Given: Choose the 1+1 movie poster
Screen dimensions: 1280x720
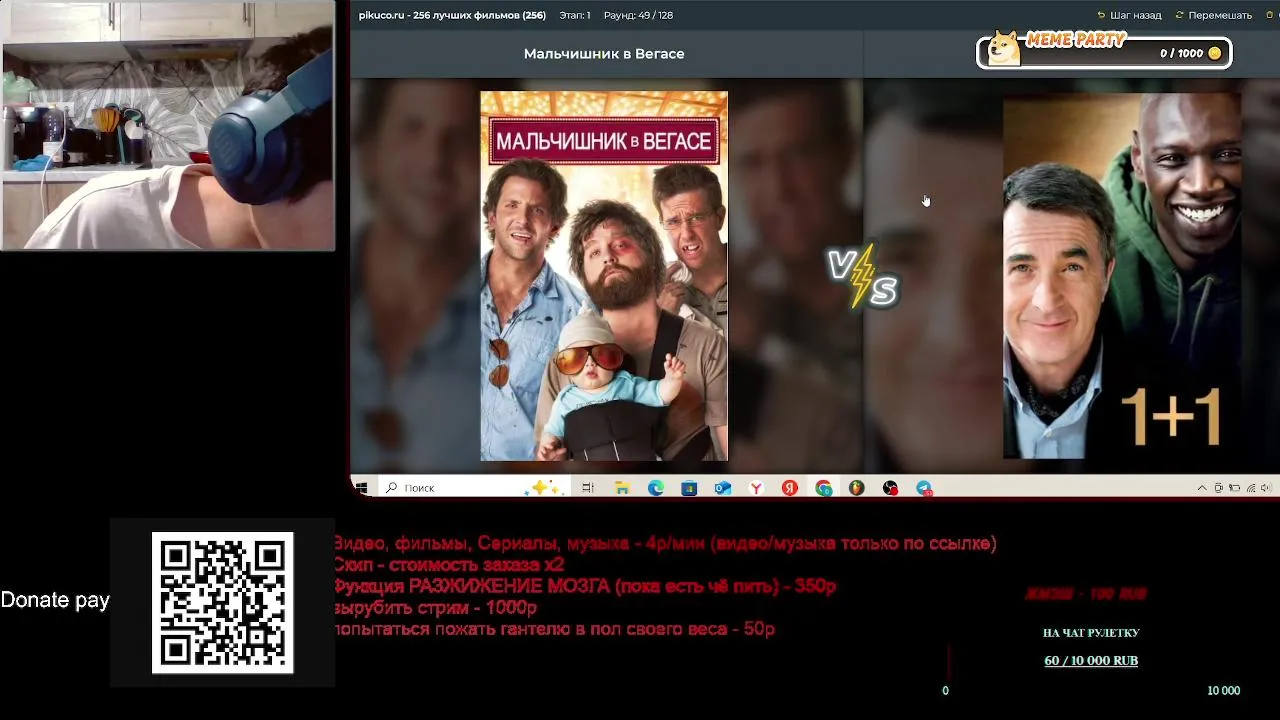Looking at the screenshot, I should 1122,276.
